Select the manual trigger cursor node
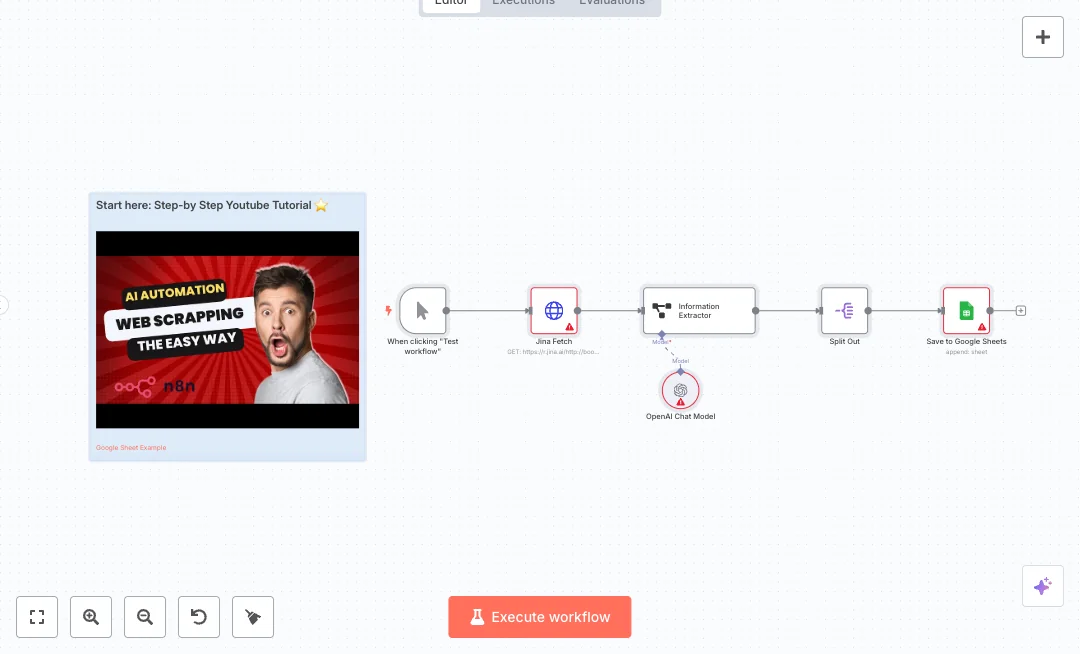Image resolution: width=1080 pixels, height=654 pixels. pyautogui.click(x=422, y=310)
